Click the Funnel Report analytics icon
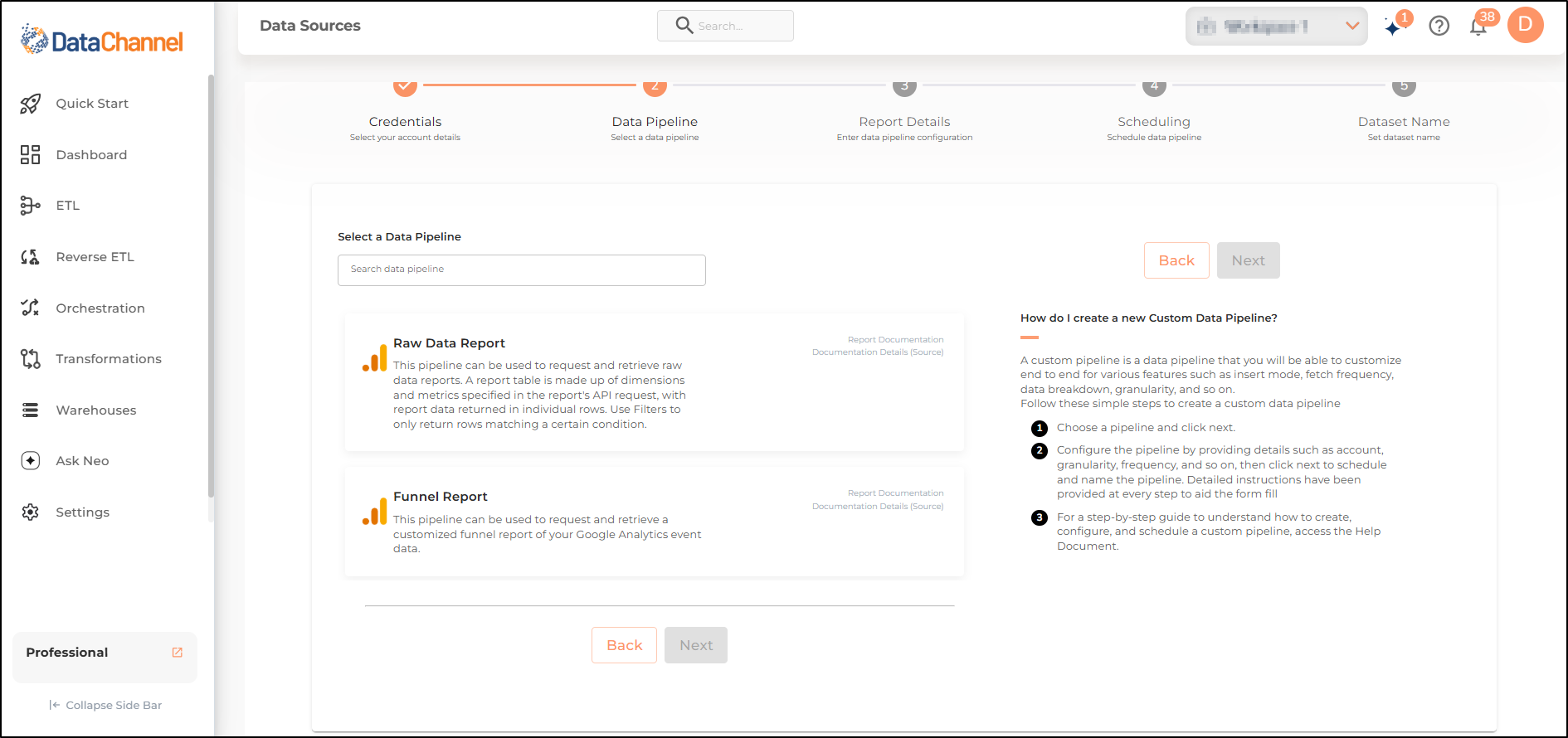The width and height of the screenshot is (1568, 738). pyautogui.click(x=375, y=512)
